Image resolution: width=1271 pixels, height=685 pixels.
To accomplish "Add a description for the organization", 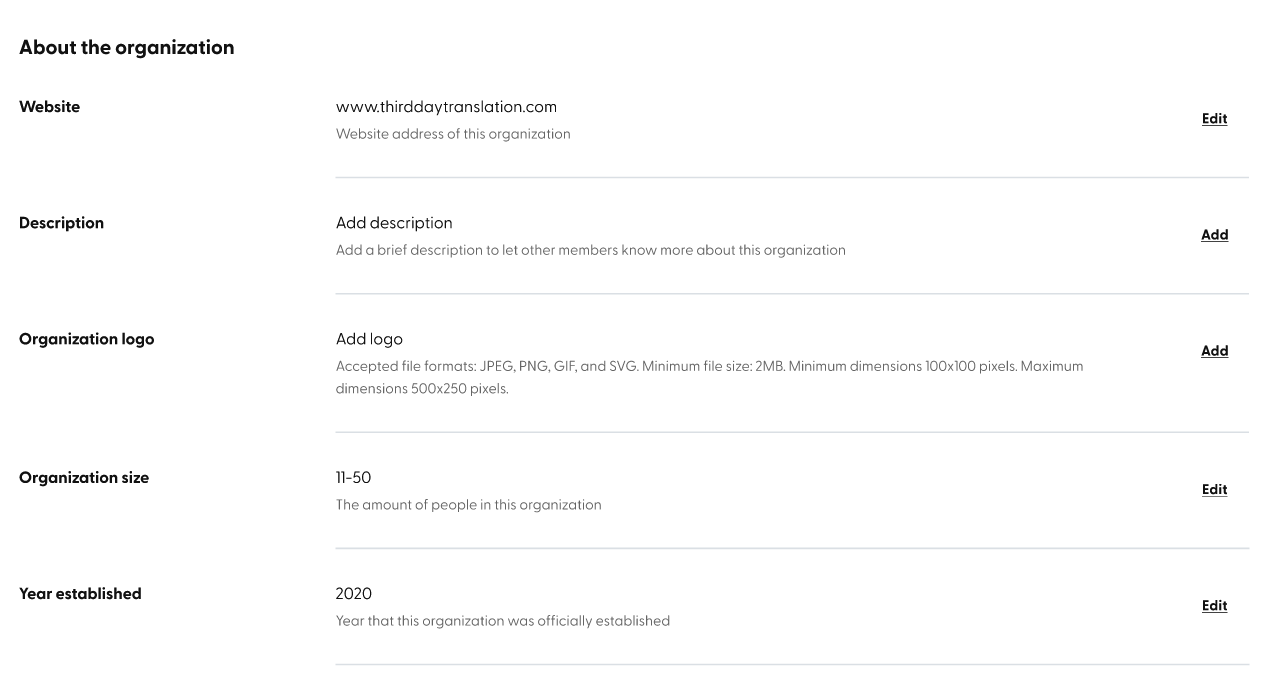I will [1214, 235].
